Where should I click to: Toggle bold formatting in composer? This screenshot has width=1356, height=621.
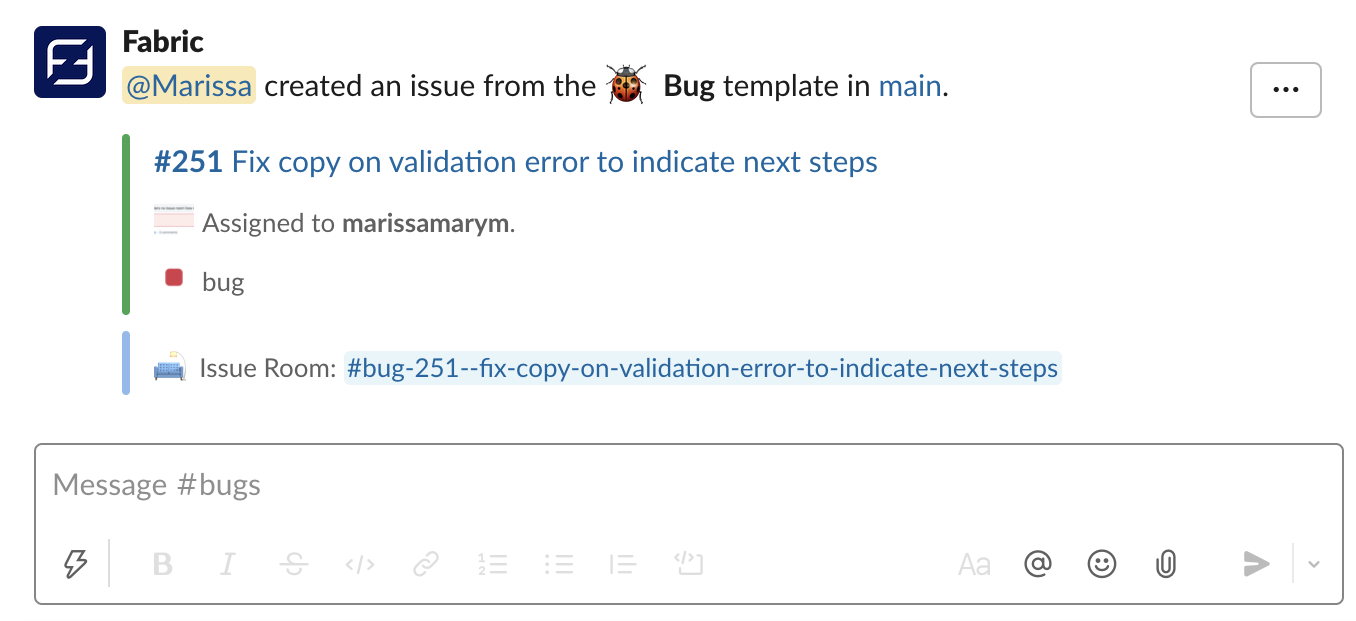pos(162,564)
